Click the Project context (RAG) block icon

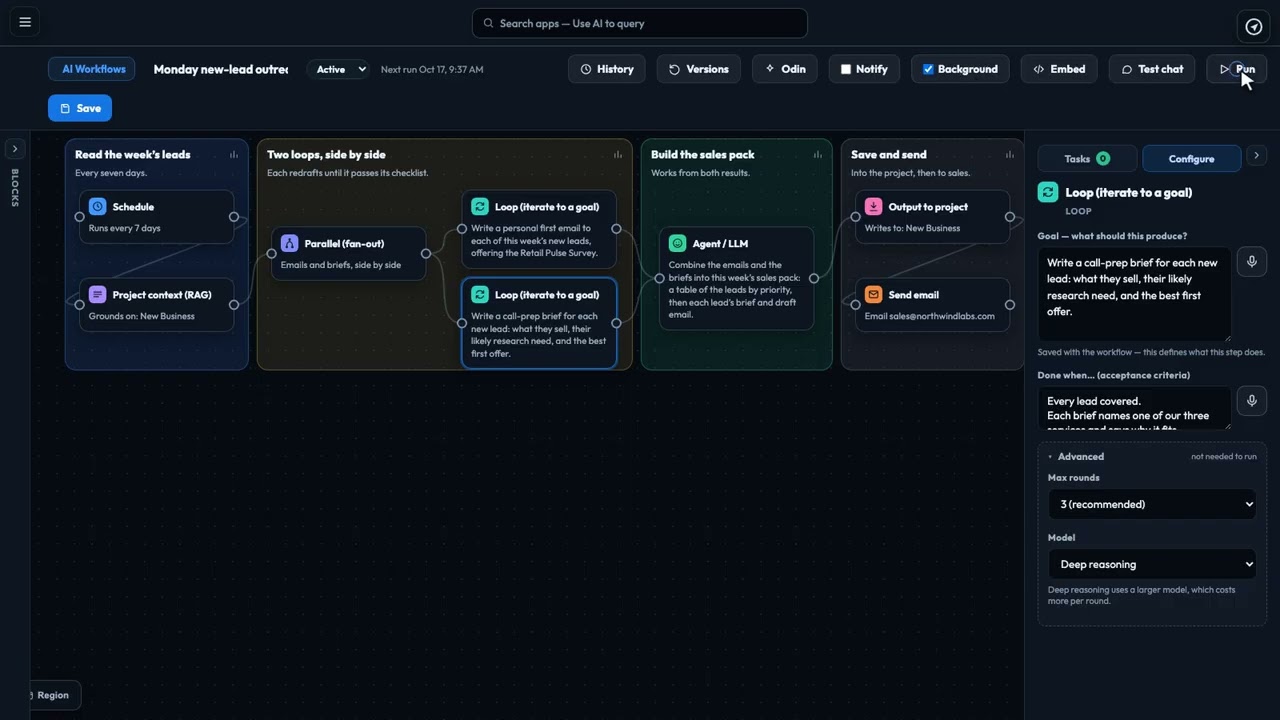click(x=97, y=295)
